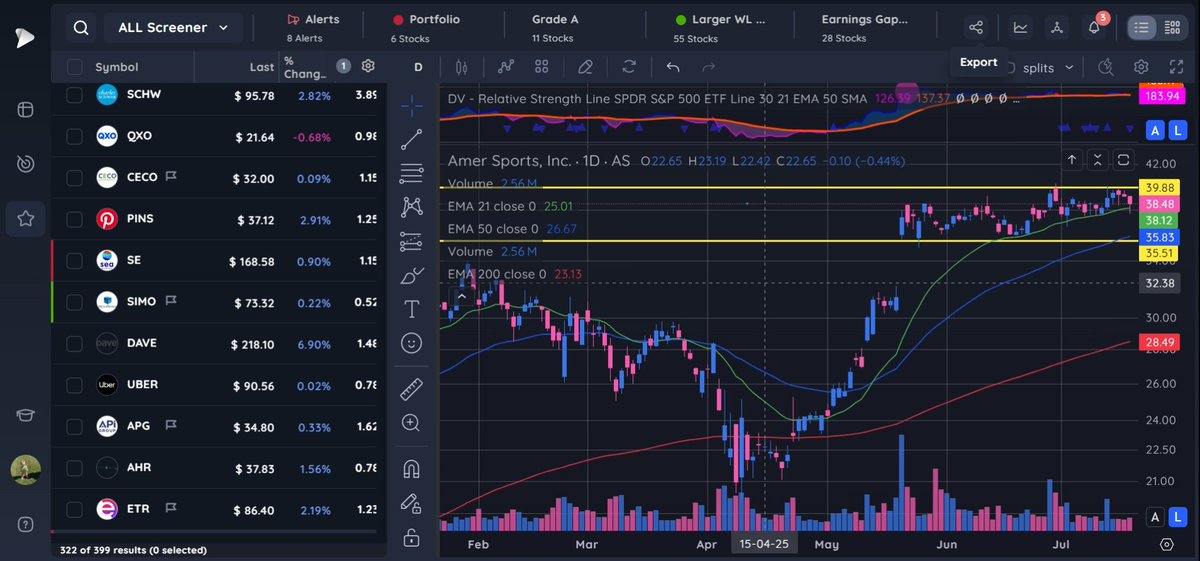Select the ruler measure tool

(x=411, y=388)
